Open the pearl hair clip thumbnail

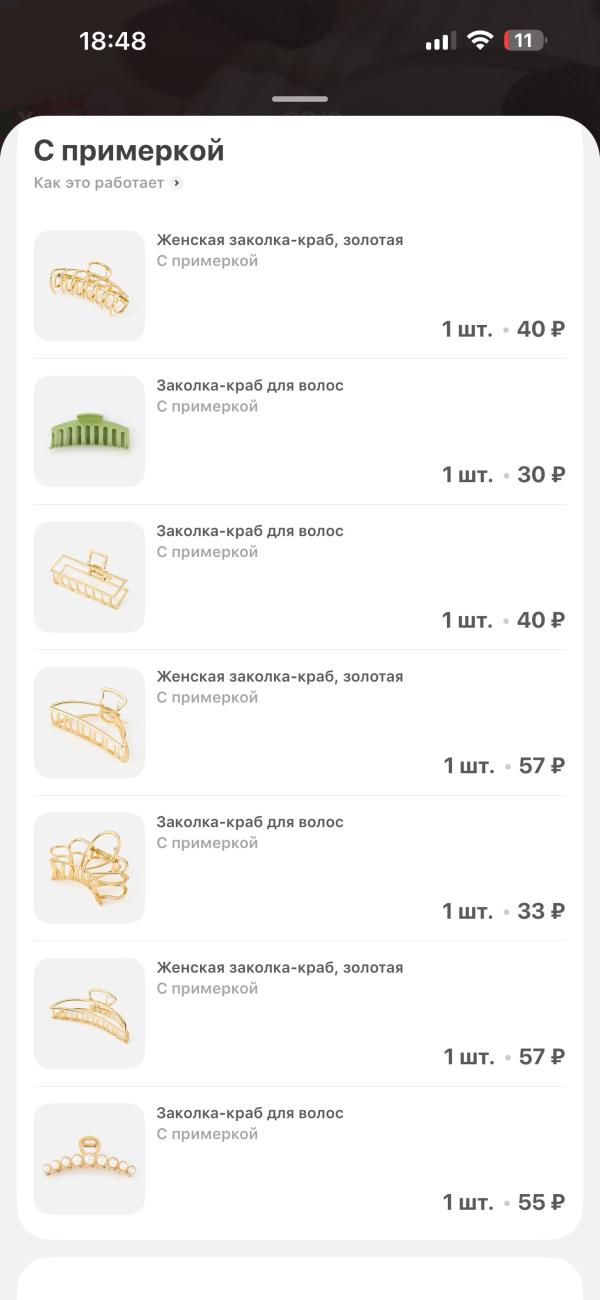pyautogui.click(x=89, y=1159)
